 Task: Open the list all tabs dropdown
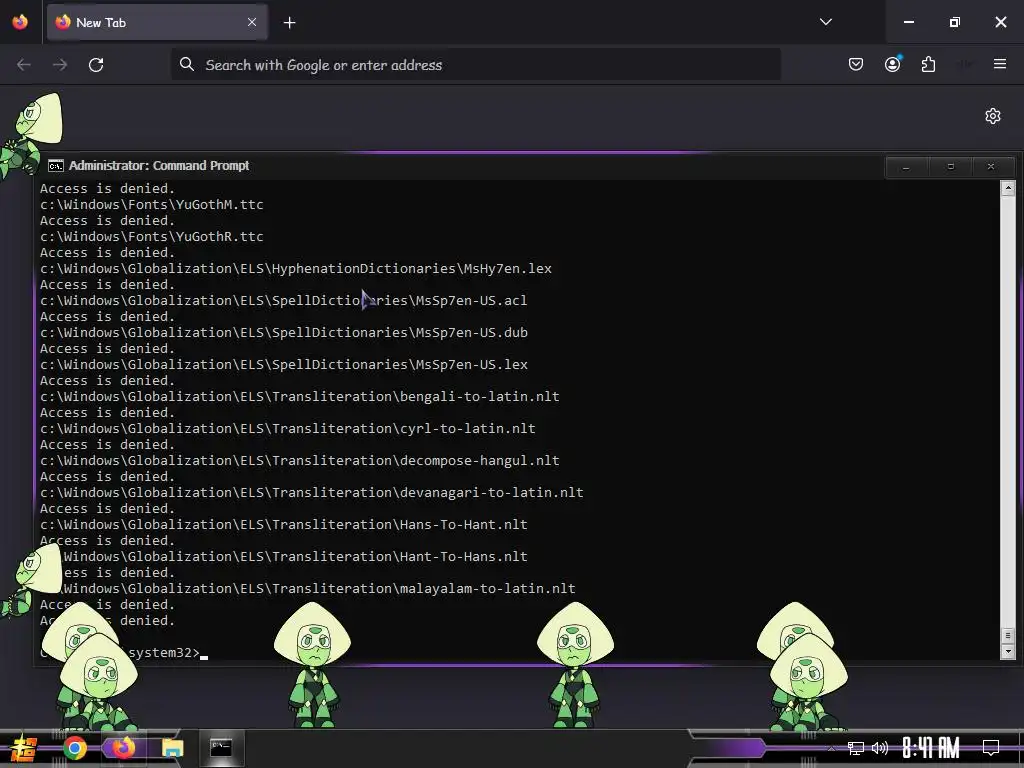click(x=825, y=22)
